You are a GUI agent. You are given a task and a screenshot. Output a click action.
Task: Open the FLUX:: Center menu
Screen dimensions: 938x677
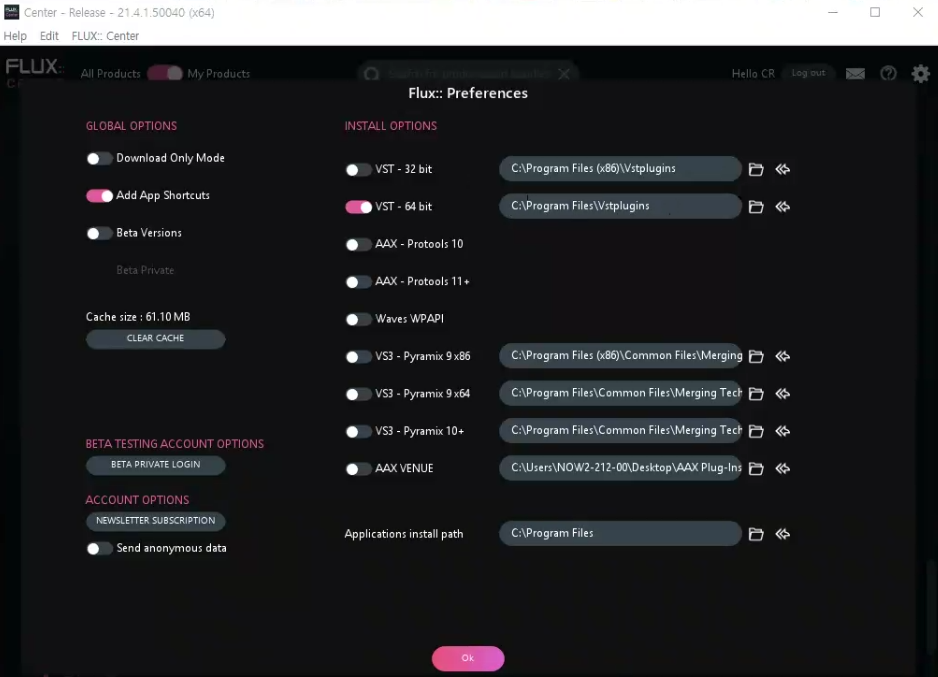coord(105,36)
